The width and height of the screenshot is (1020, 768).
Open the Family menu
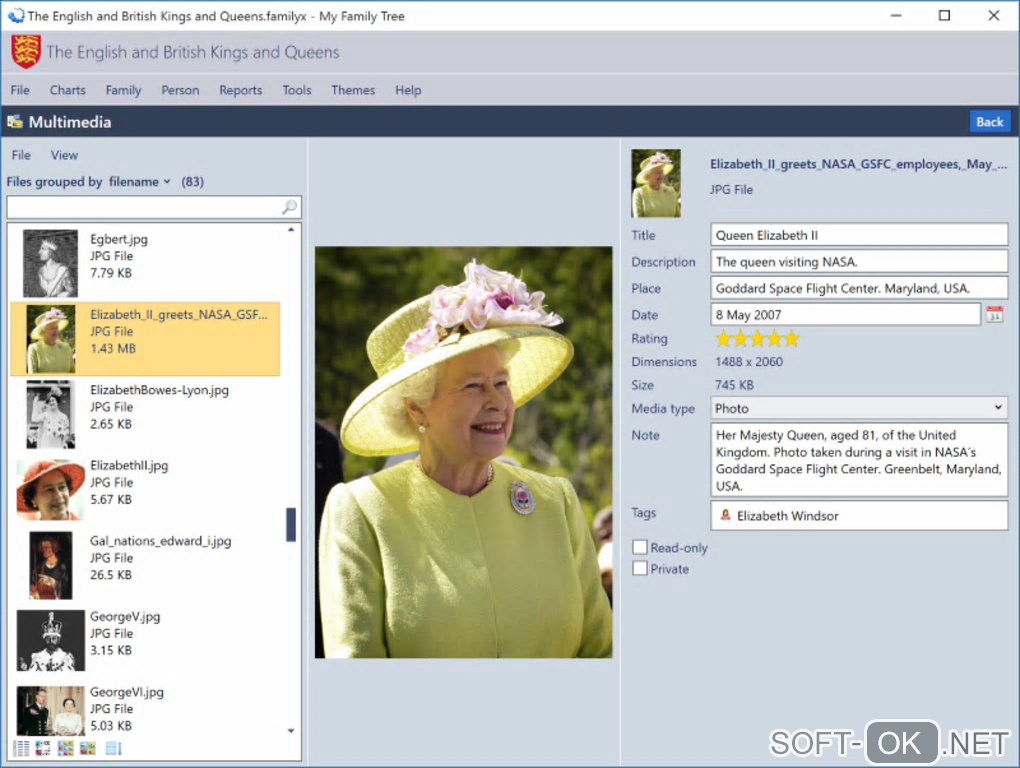click(124, 90)
